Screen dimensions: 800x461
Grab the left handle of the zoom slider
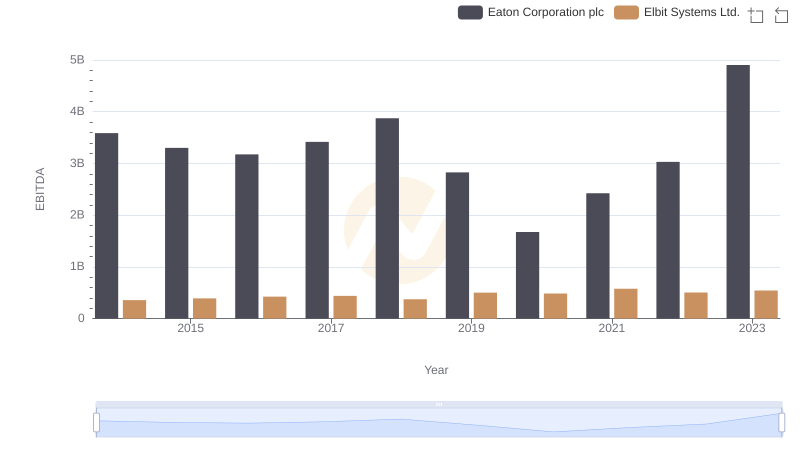click(96, 423)
